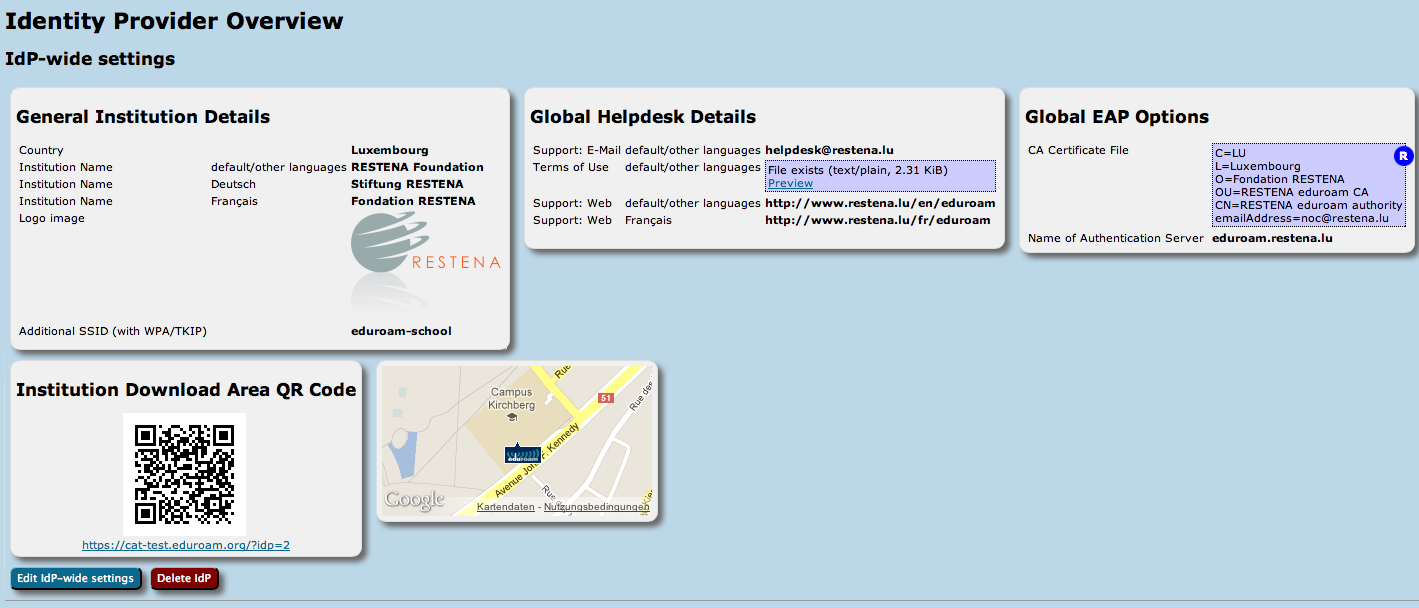Click the route 51 road sign on map
The height and width of the screenshot is (608, 1419).
tap(605, 398)
